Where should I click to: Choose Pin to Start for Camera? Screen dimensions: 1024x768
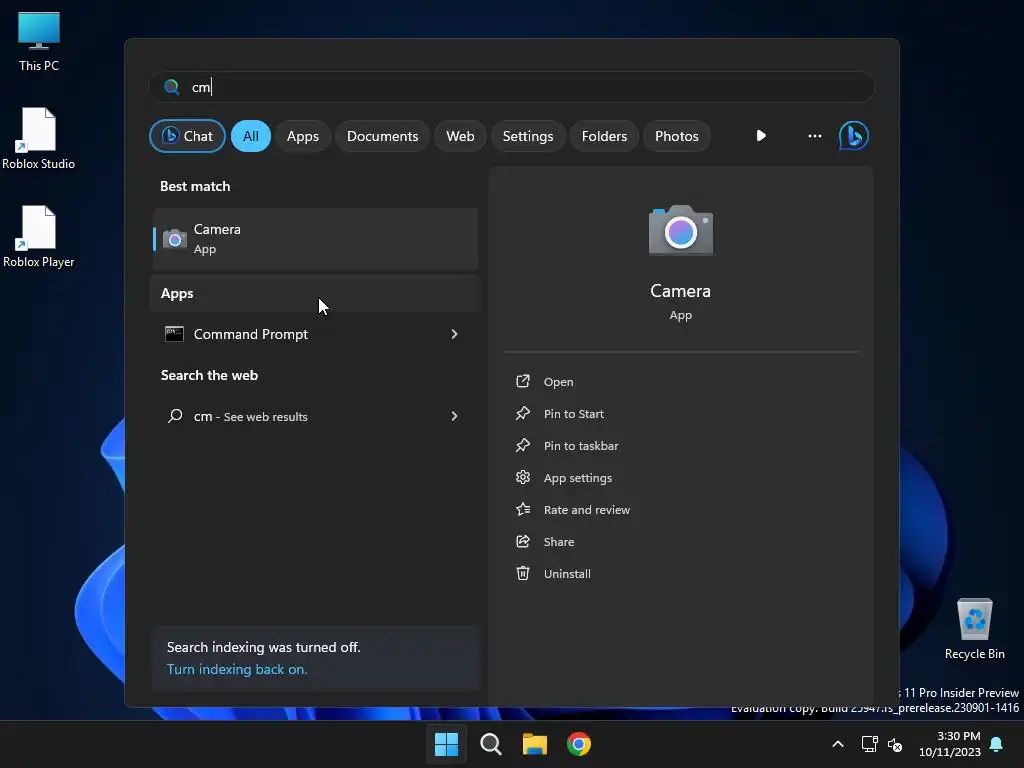pos(573,413)
